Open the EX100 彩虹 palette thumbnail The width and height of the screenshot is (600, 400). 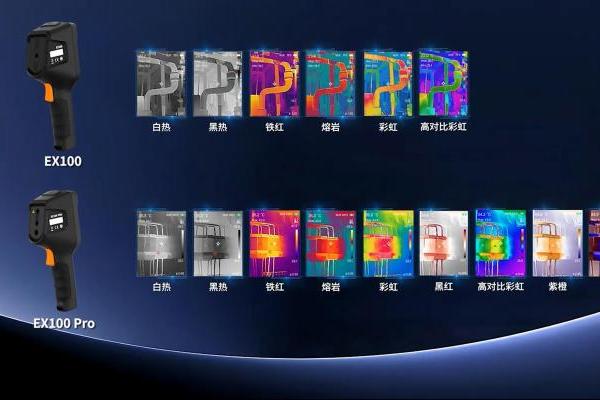pyautogui.click(x=388, y=84)
